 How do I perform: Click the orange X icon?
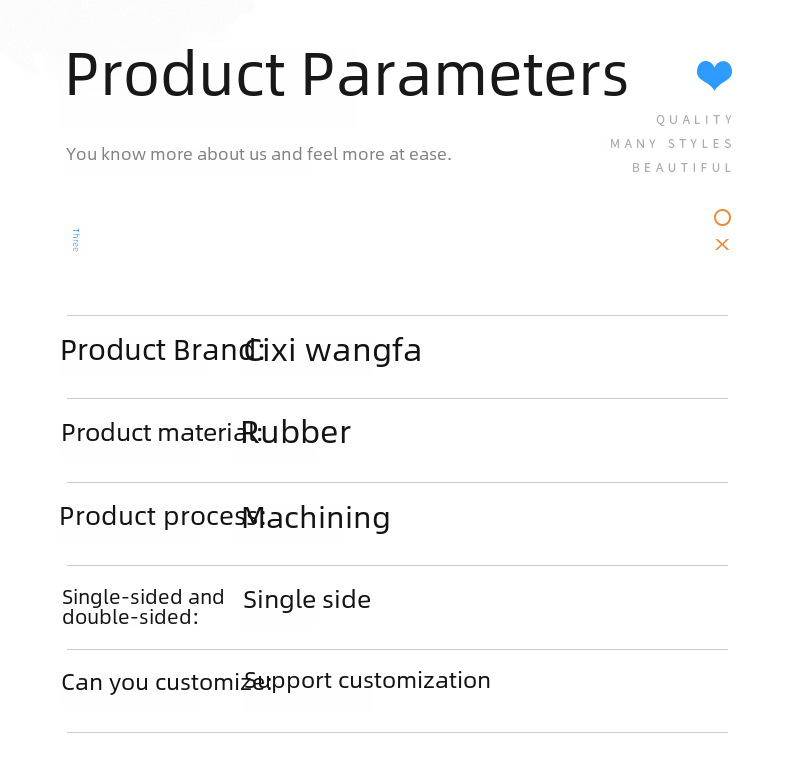click(x=722, y=244)
